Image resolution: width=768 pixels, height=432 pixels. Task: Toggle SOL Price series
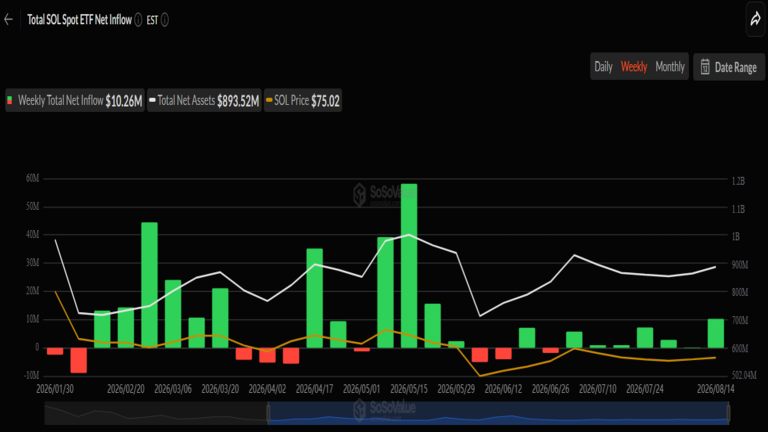pos(303,100)
